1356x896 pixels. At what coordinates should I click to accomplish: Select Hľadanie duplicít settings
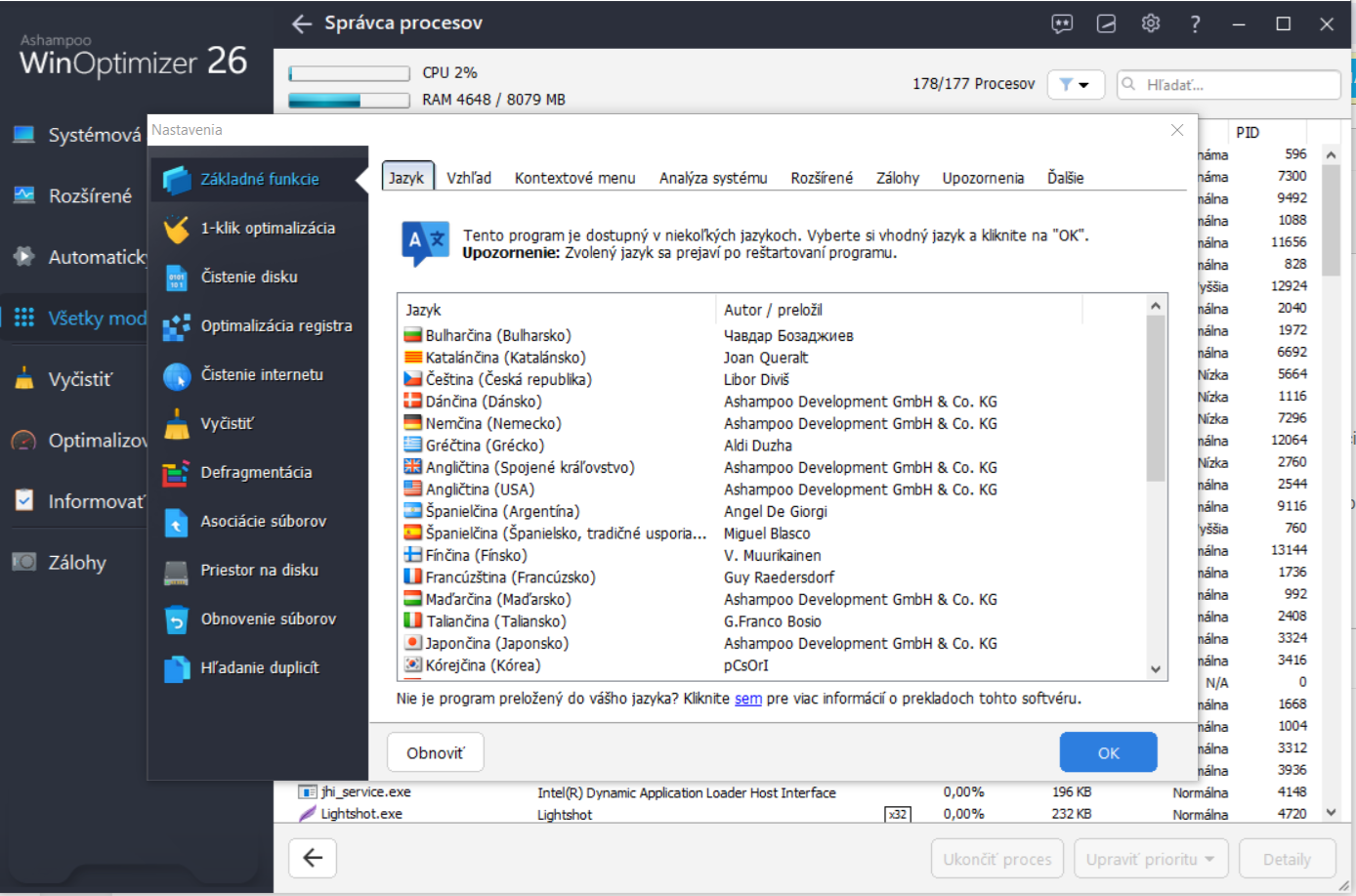point(258,667)
